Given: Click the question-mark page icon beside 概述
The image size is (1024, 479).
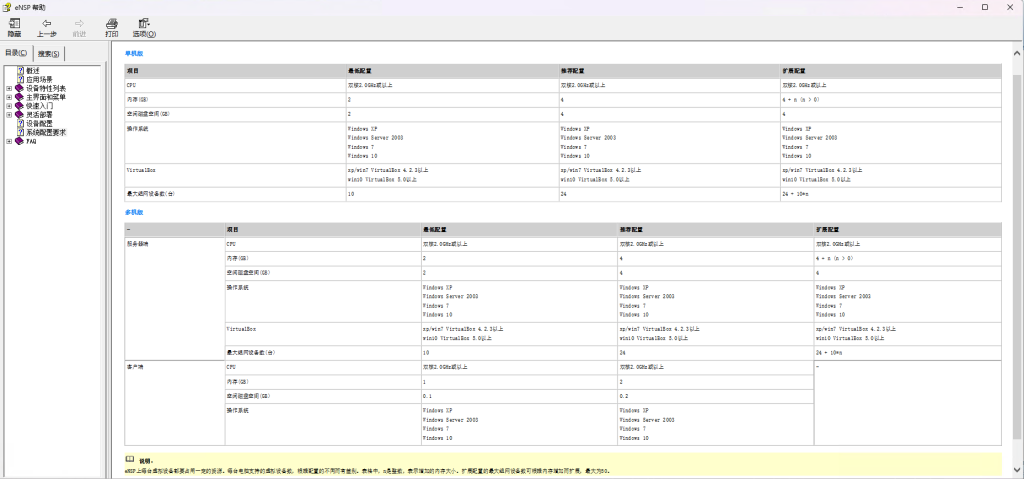Looking at the screenshot, I should click(20, 70).
